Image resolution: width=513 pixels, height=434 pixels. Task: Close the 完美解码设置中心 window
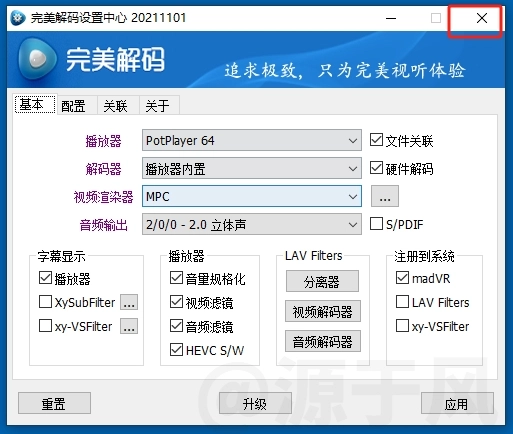pyautogui.click(x=482, y=18)
